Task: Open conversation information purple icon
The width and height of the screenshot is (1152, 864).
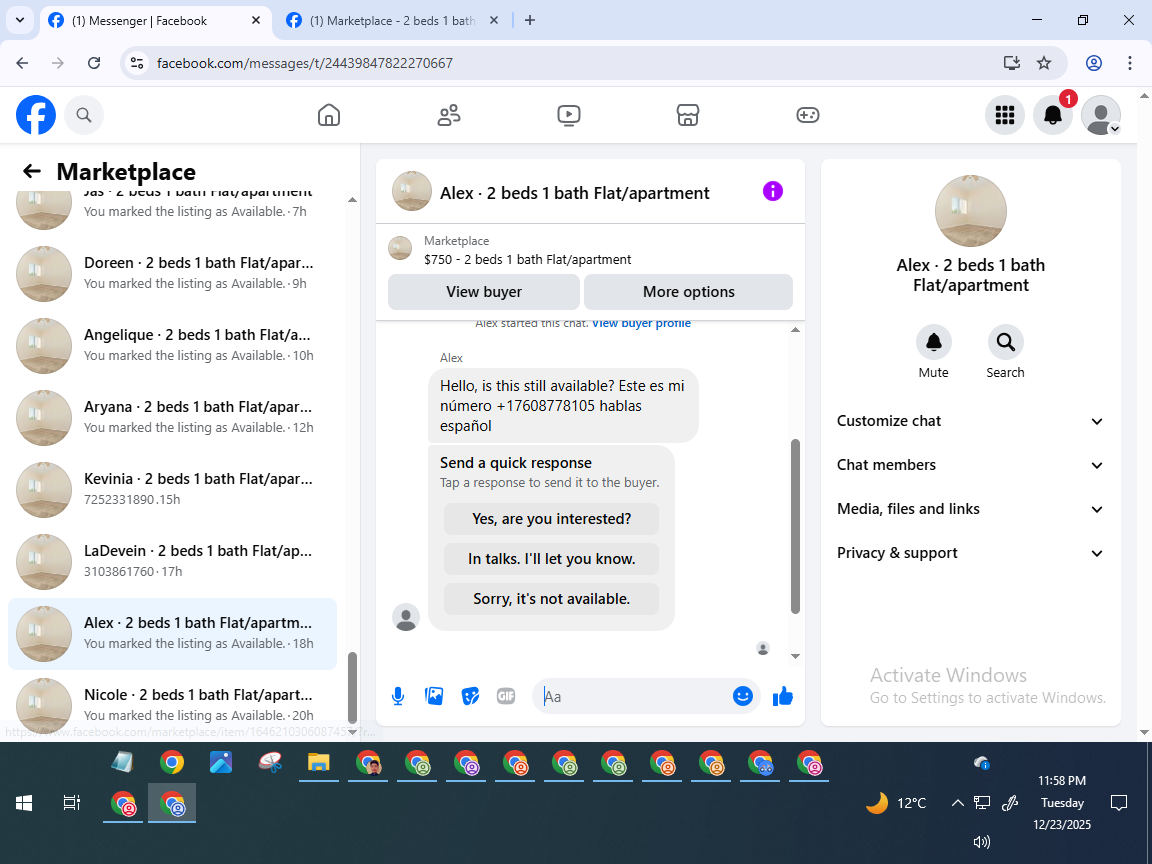Action: [773, 192]
